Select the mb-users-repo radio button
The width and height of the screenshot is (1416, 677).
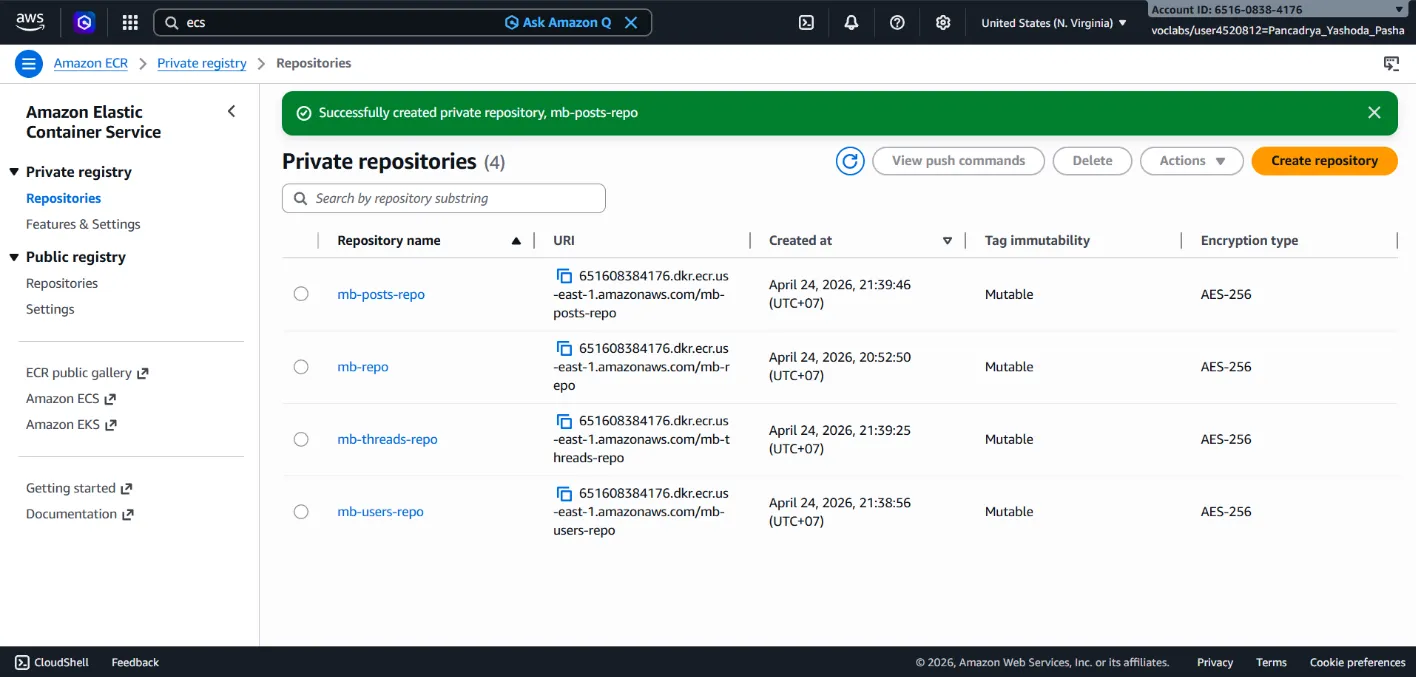[x=301, y=511]
